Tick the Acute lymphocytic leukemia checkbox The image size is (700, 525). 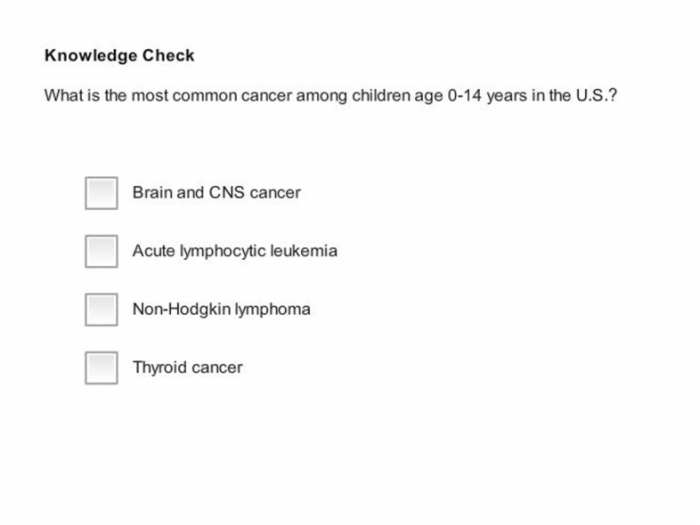[x=101, y=251]
